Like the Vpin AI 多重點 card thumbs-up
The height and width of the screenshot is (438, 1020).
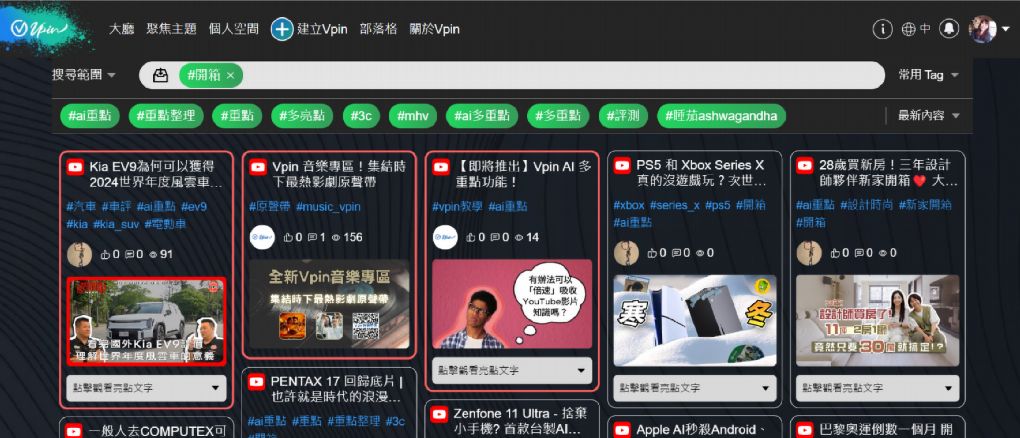pos(472,238)
